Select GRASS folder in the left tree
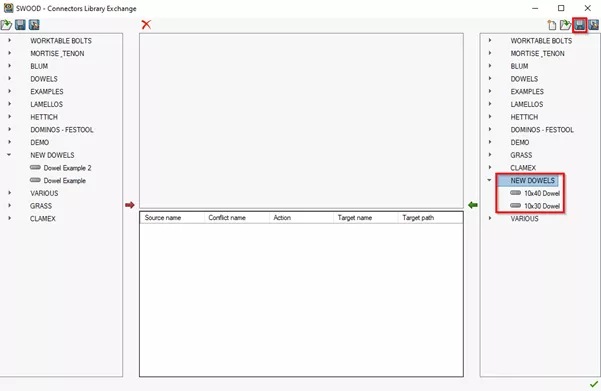This screenshot has width=601, height=391. pyautogui.click(x=41, y=206)
